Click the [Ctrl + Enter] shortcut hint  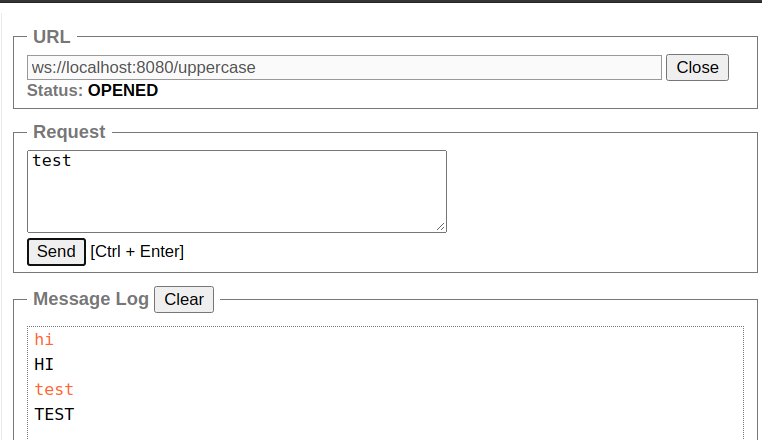(x=137, y=252)
